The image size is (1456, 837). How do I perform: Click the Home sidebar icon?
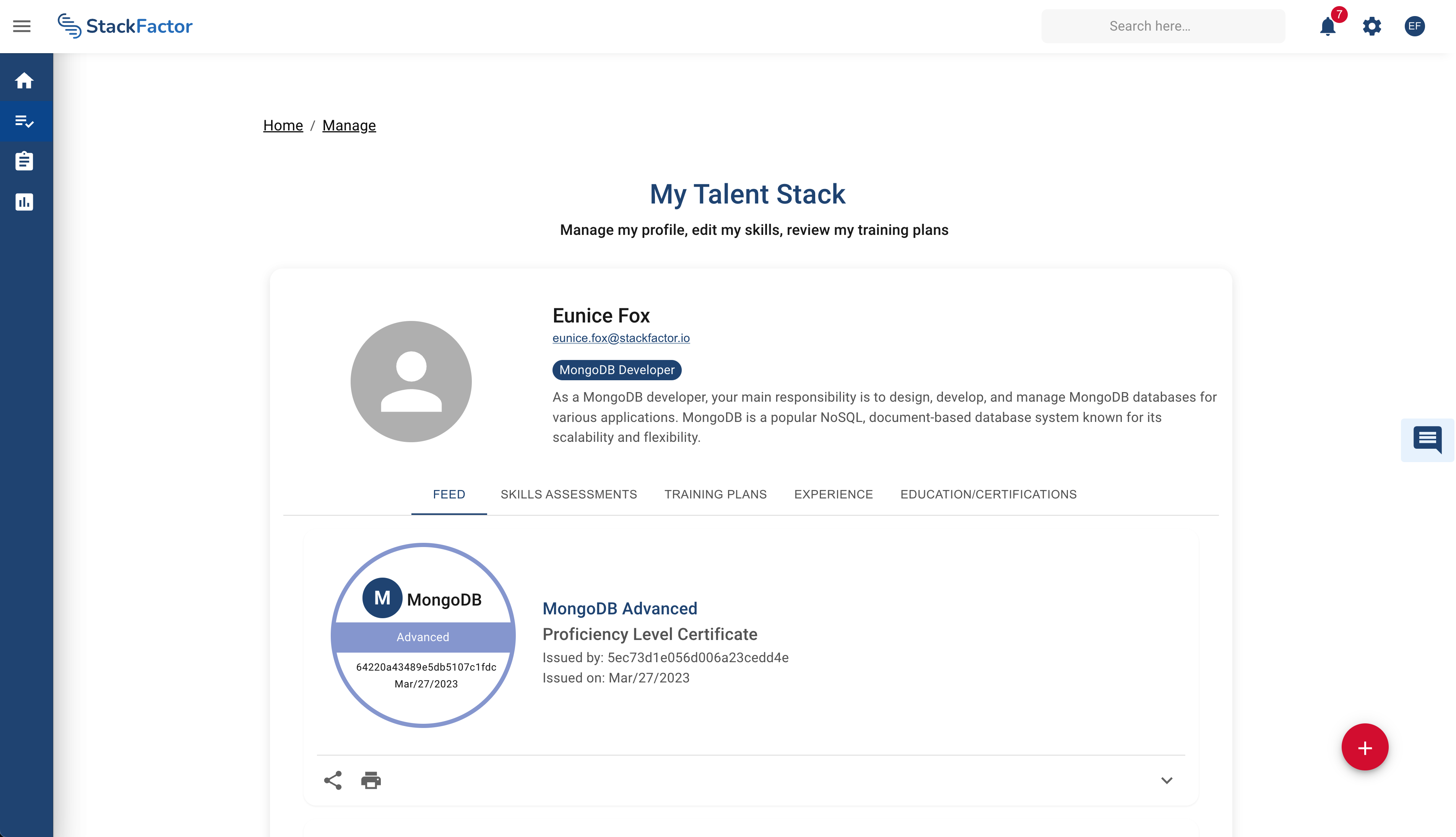[x=24, y=80]
